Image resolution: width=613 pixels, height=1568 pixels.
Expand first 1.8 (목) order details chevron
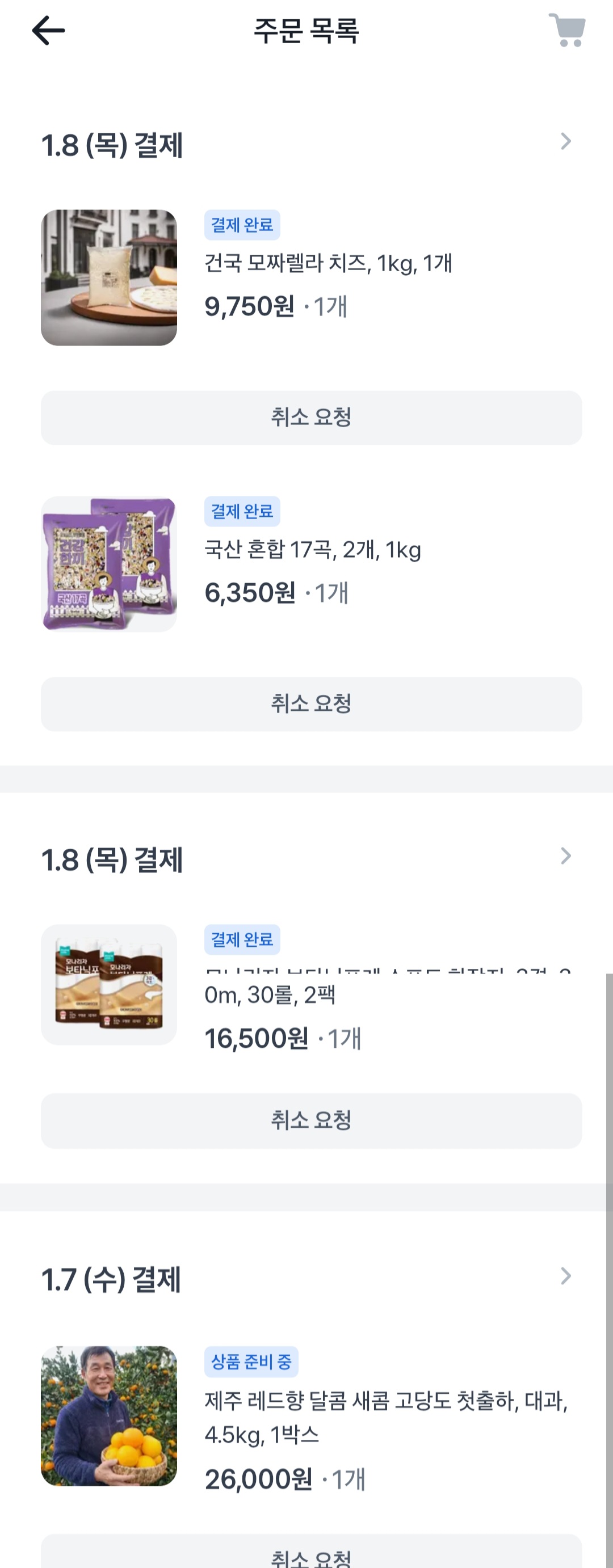565,142
